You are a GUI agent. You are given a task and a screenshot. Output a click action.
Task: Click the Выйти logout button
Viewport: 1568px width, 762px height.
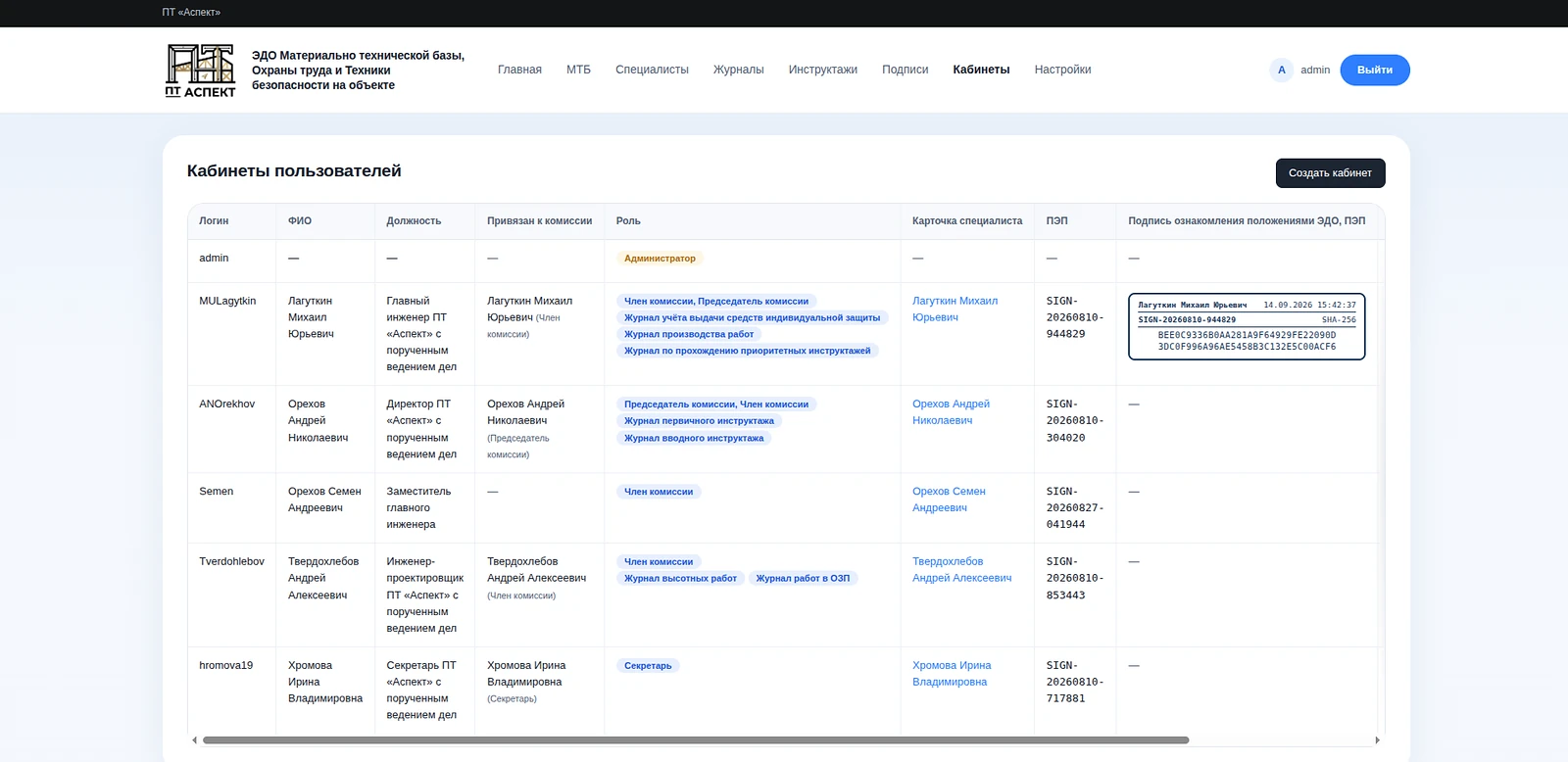[1375, 70]
